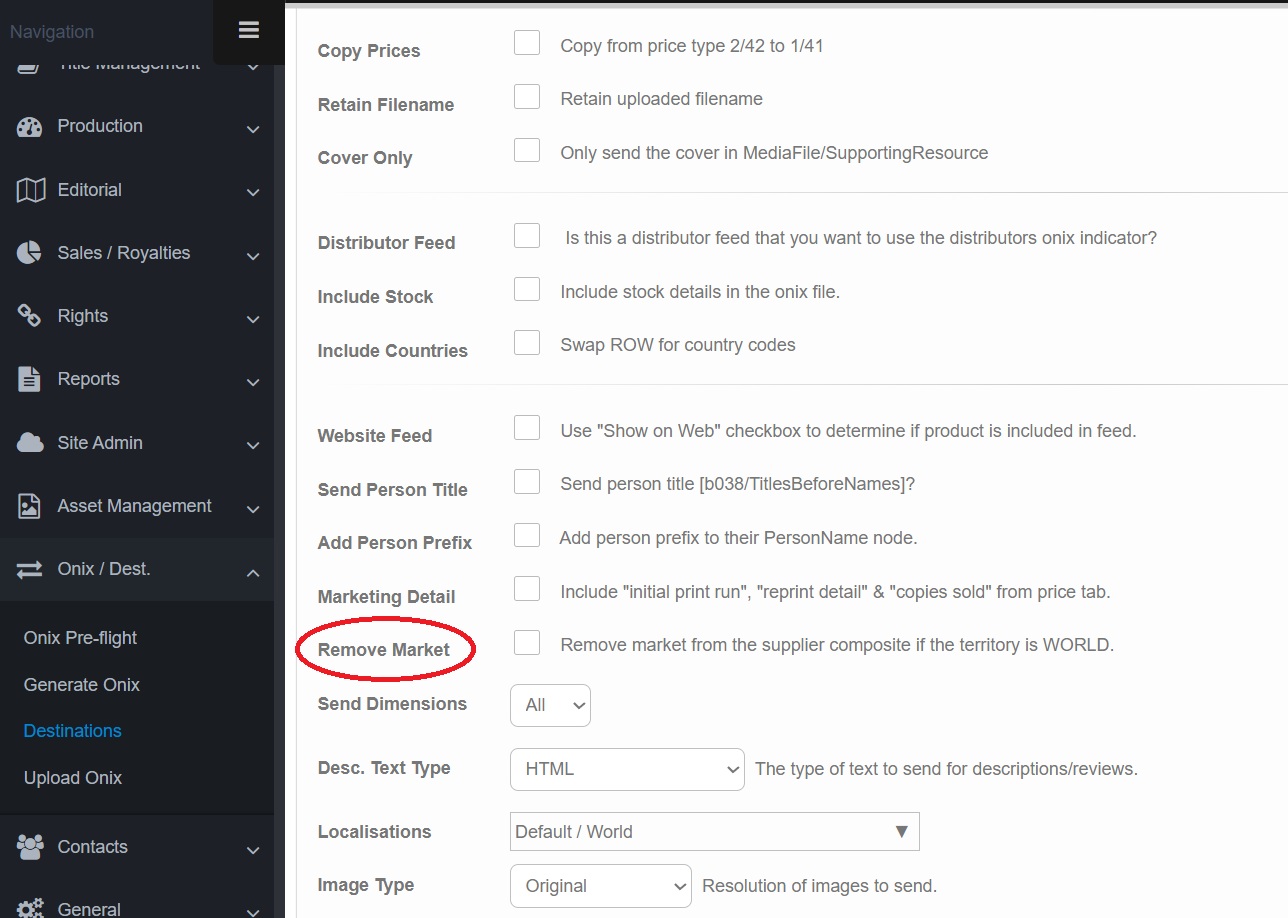
Task: Open the Desc. Text Type dropdown
Action: pyautogui.click(x=627, y=769)
